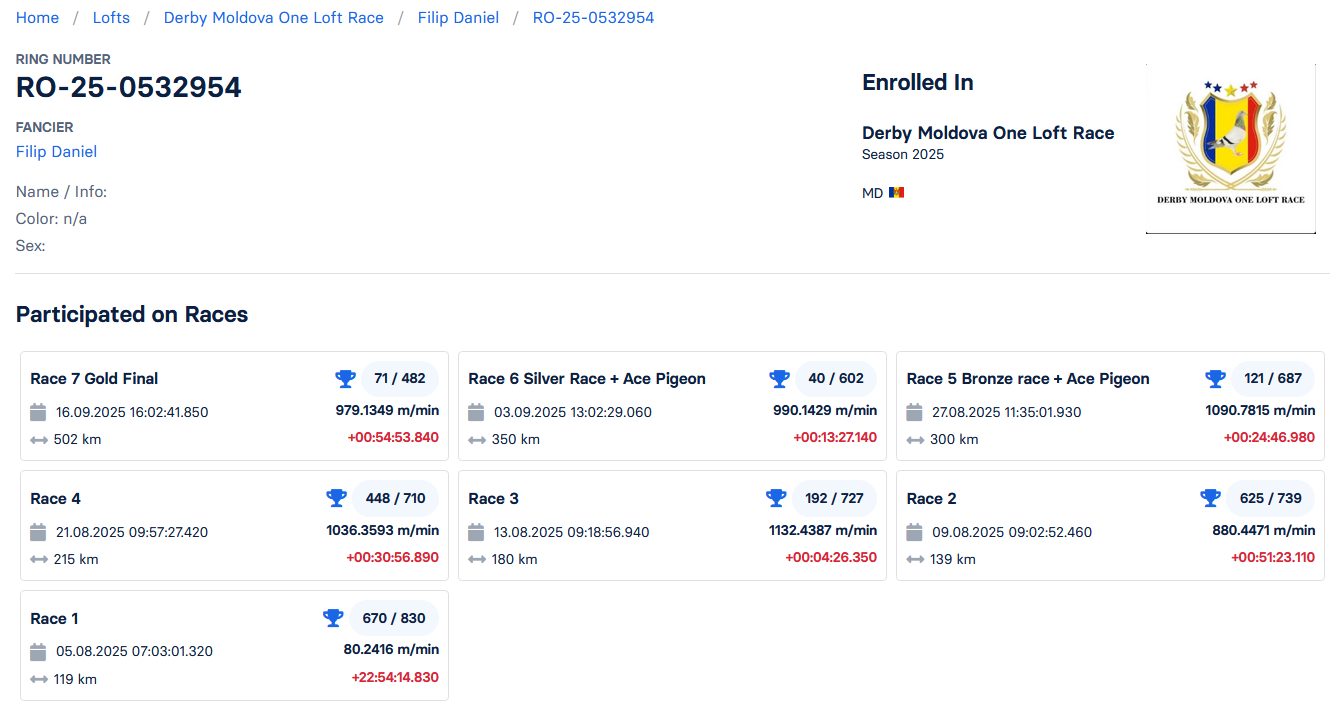Click the distance arrows icon beside 502 km
Viewport: 1340px width, 716px height.
click(39, 440)
